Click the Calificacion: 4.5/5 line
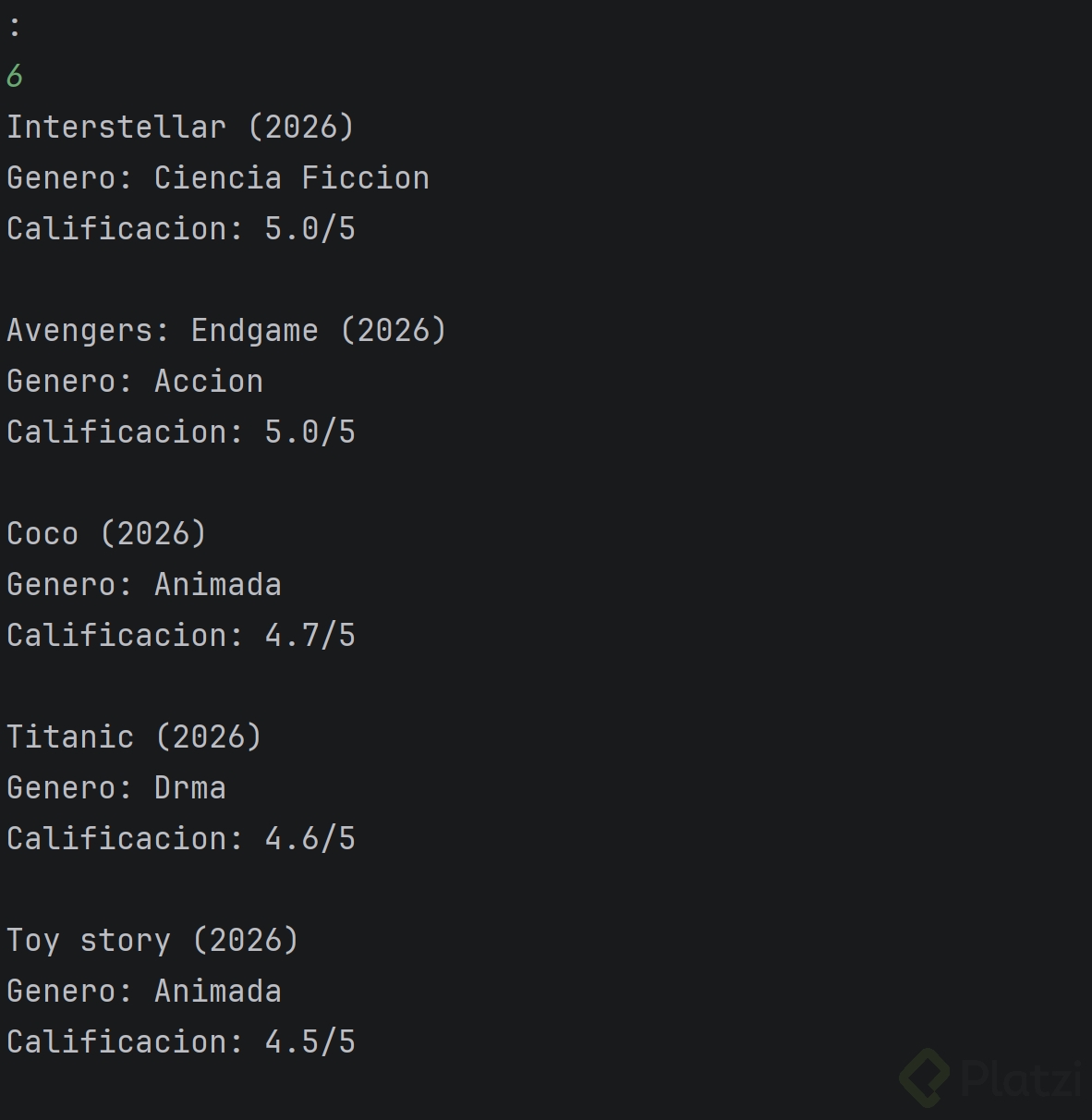This screenshot has height=1120, width=1092. tap(181, 1041)
